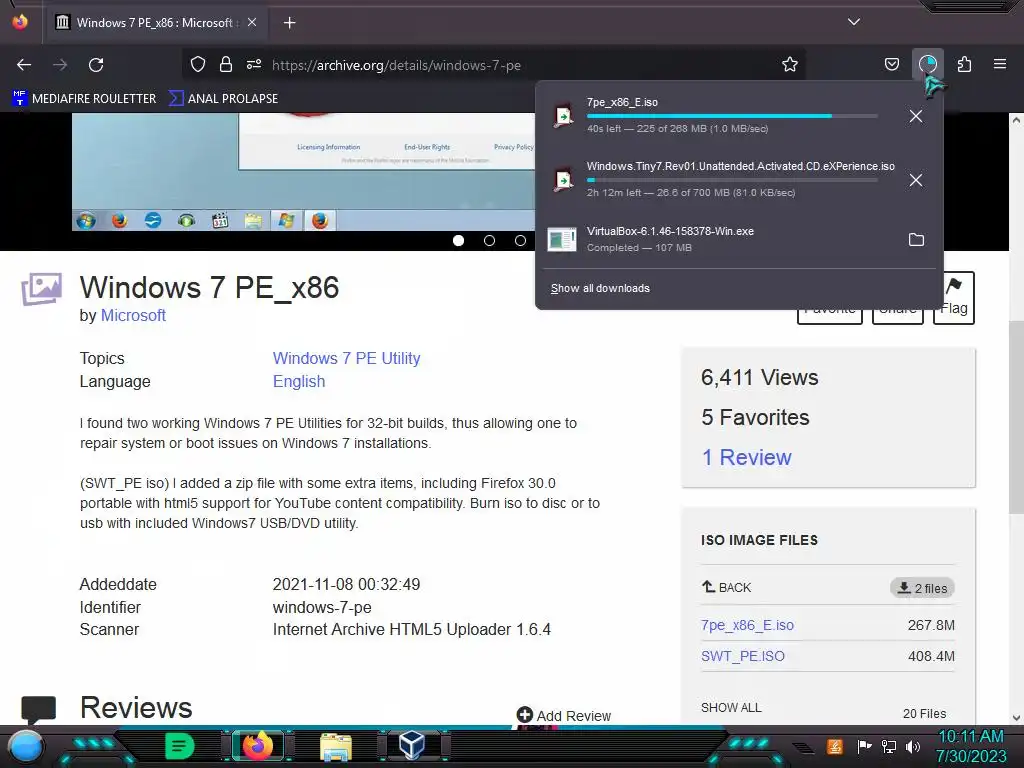Open Action Center flag tray icon

[864, 746]
